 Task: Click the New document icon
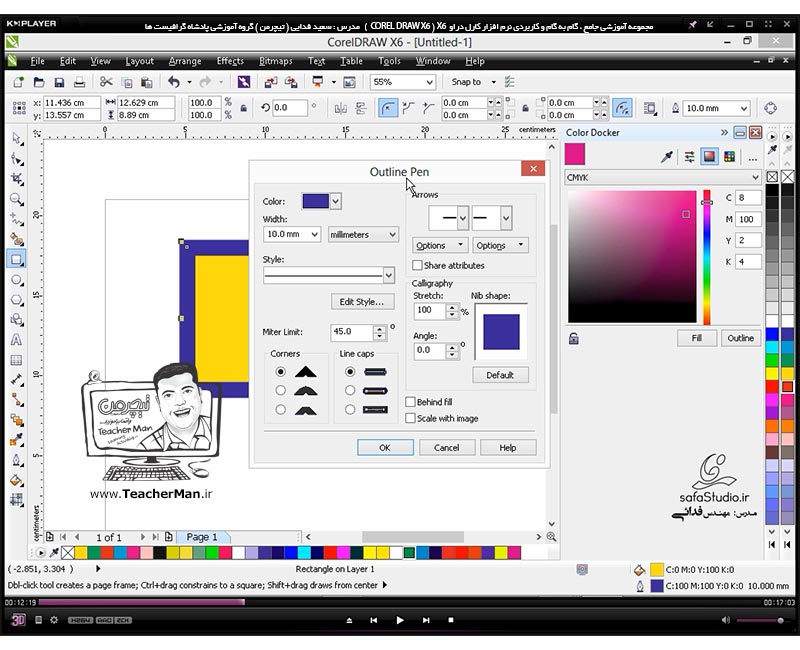(x=18, y=82)
